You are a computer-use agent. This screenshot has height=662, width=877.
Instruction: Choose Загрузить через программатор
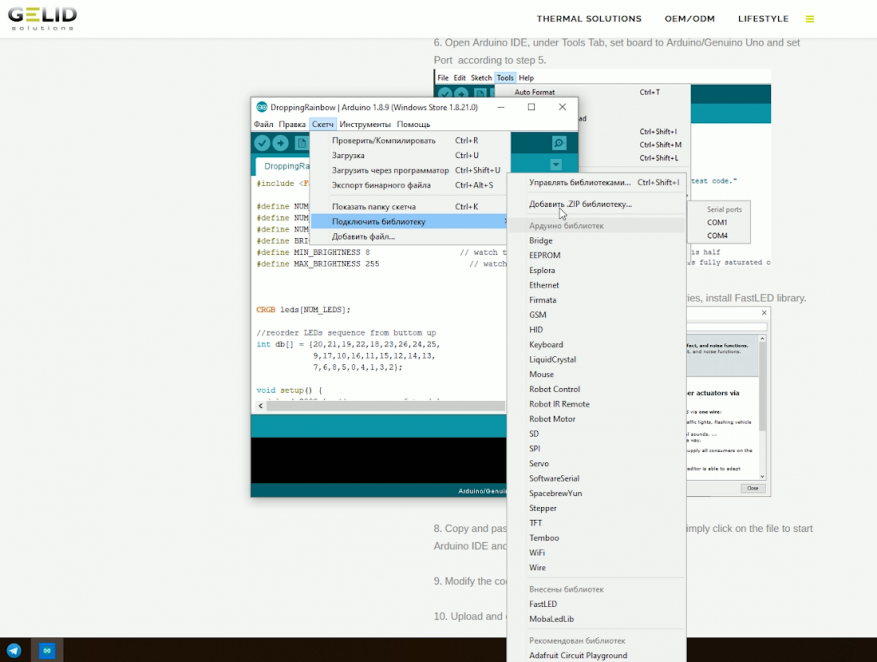(411, 170)
